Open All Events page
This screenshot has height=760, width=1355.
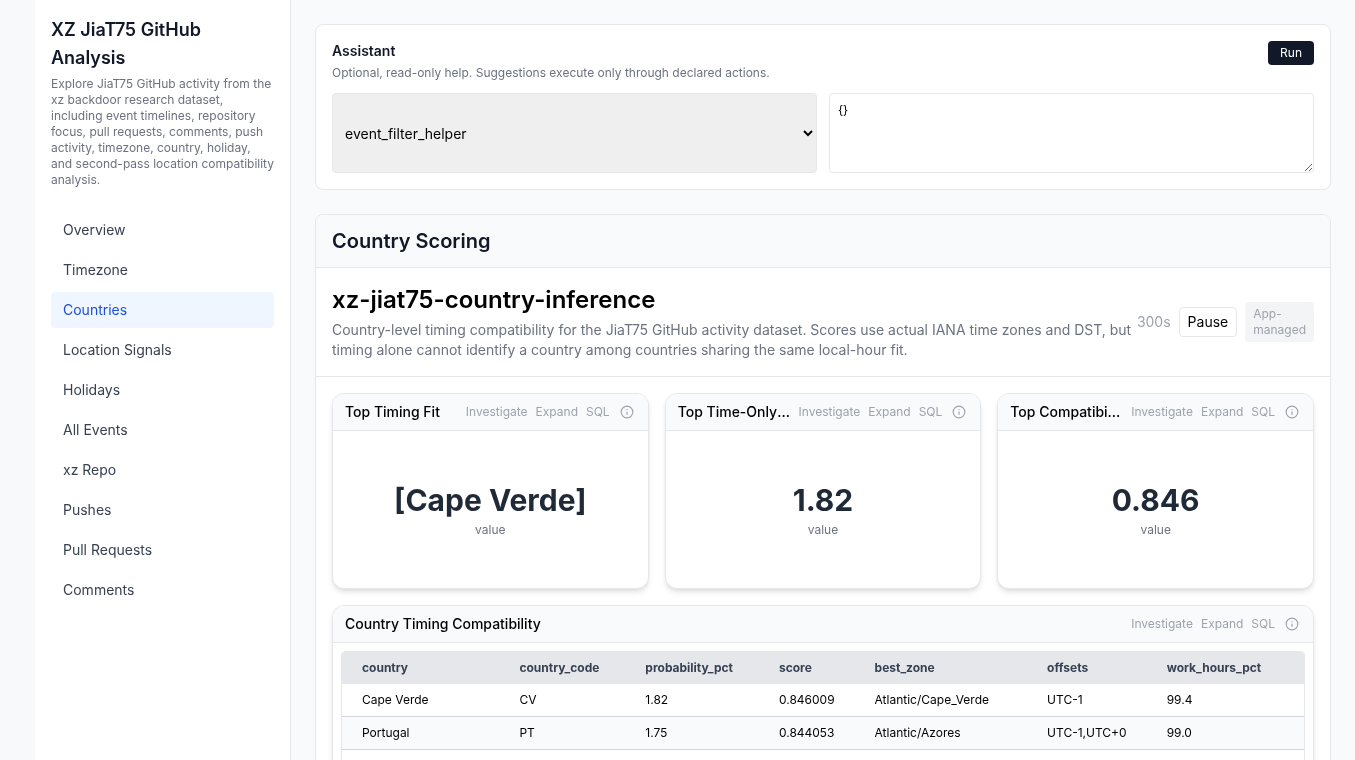pyautogui.click(x=162, y=430)
